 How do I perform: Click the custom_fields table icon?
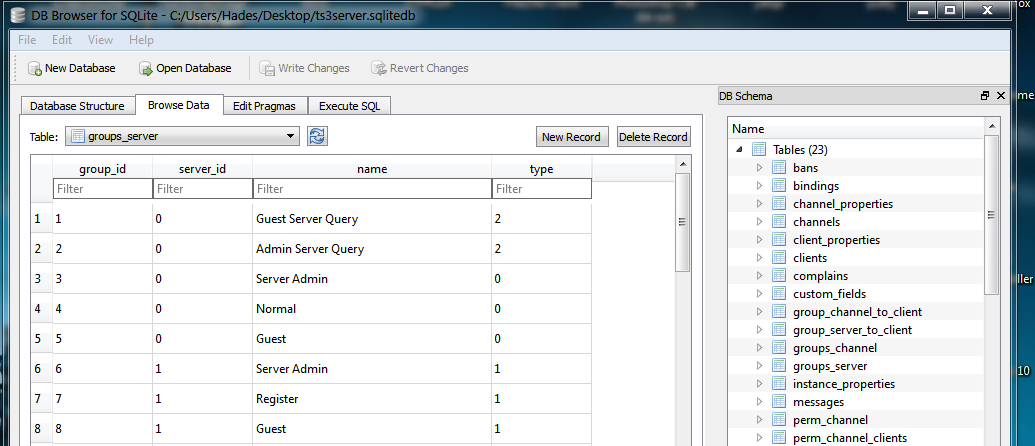[780, 294]
